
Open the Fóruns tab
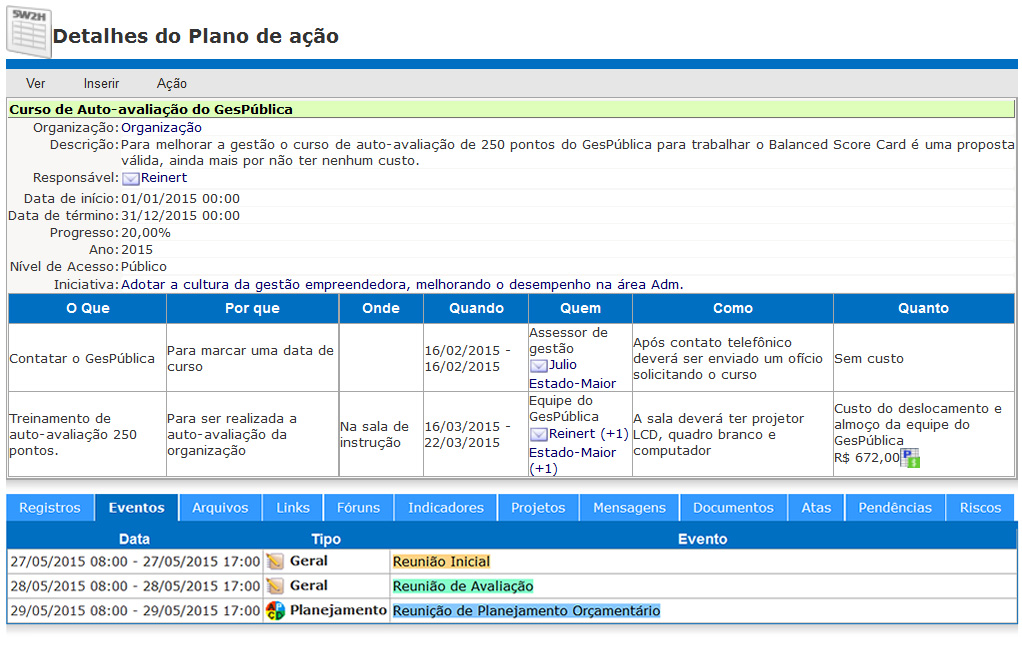click(358, 508)
